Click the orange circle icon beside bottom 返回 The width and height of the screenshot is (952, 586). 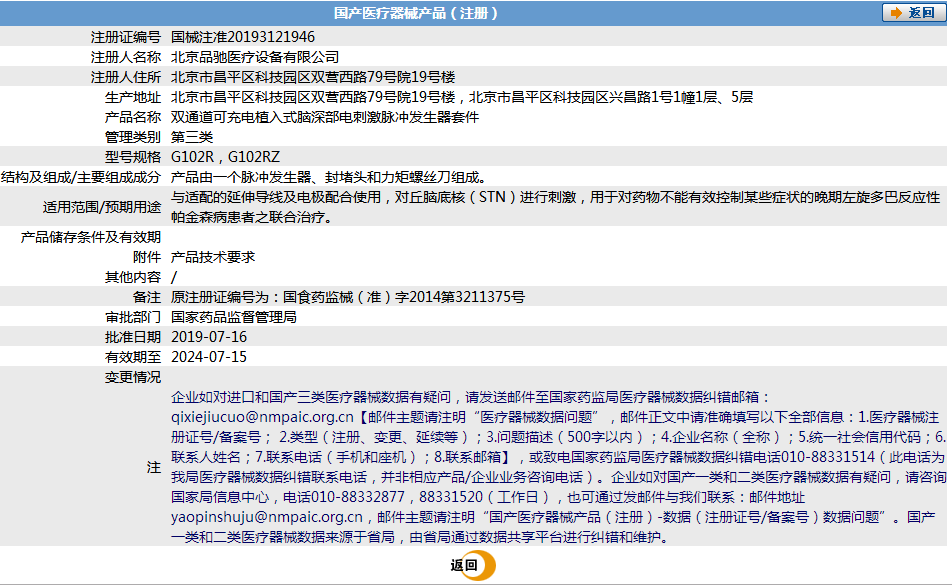[478, 564]
